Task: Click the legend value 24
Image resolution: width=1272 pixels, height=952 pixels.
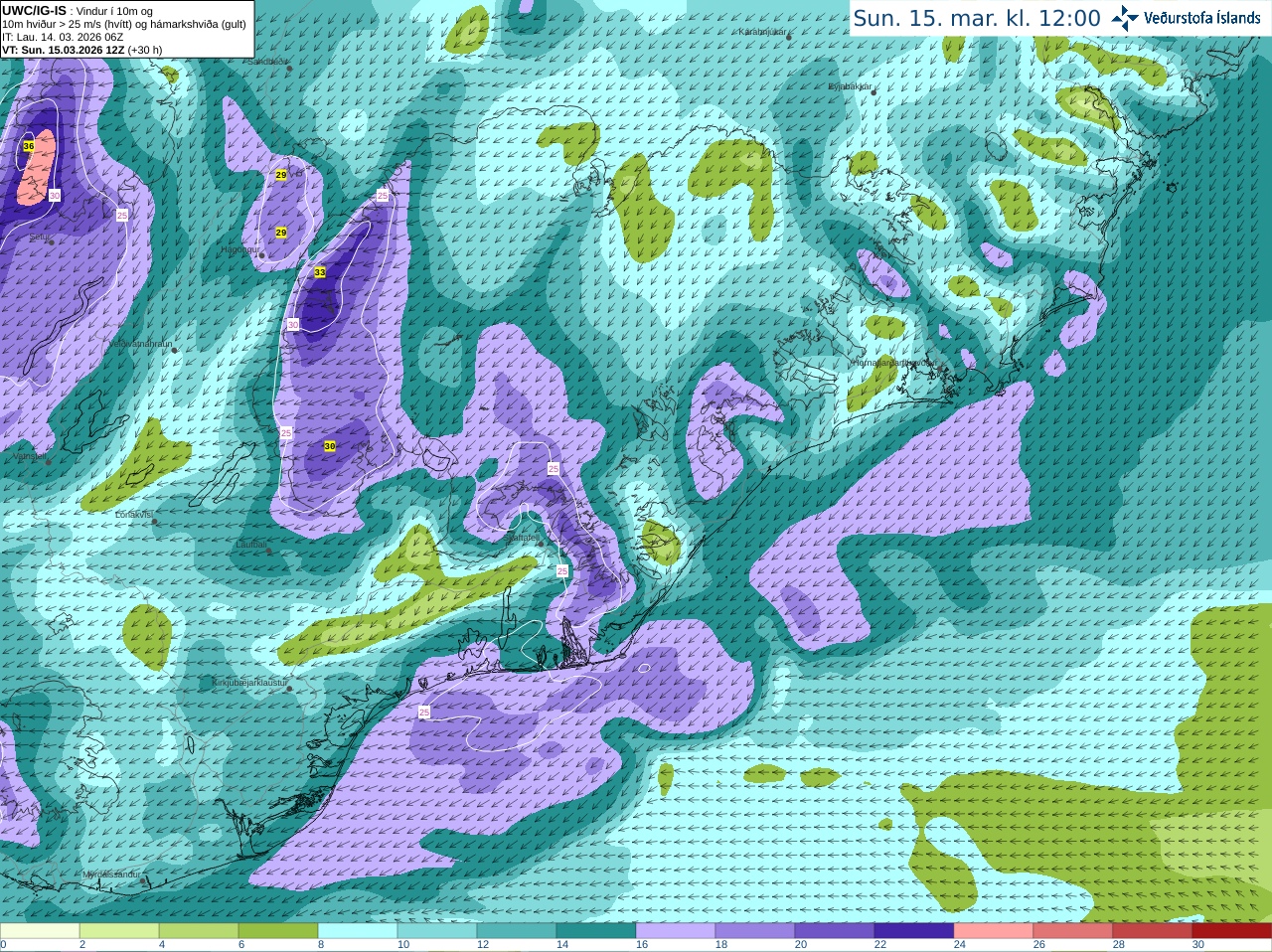Action: [960, 945]
